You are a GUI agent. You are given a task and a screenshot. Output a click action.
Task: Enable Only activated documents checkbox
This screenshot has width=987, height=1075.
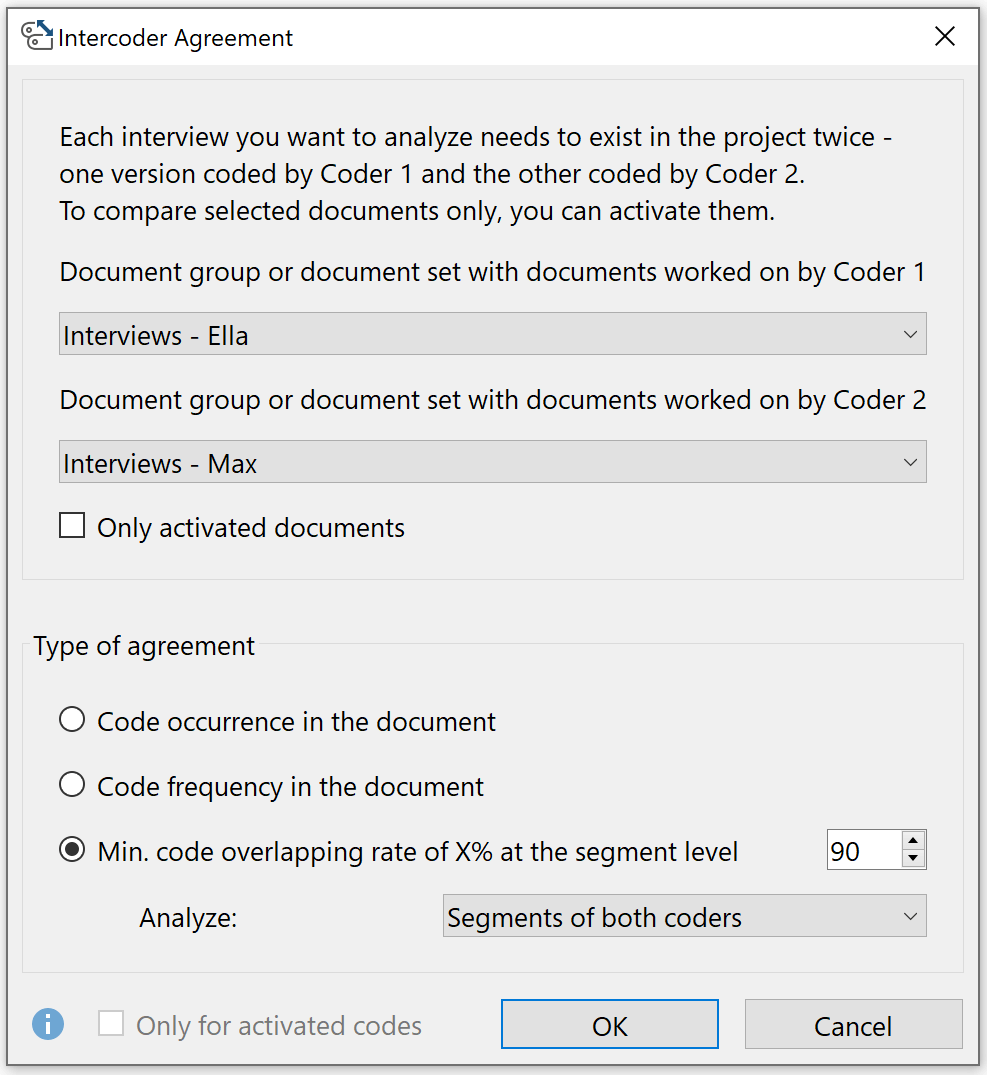pos(72,526)
